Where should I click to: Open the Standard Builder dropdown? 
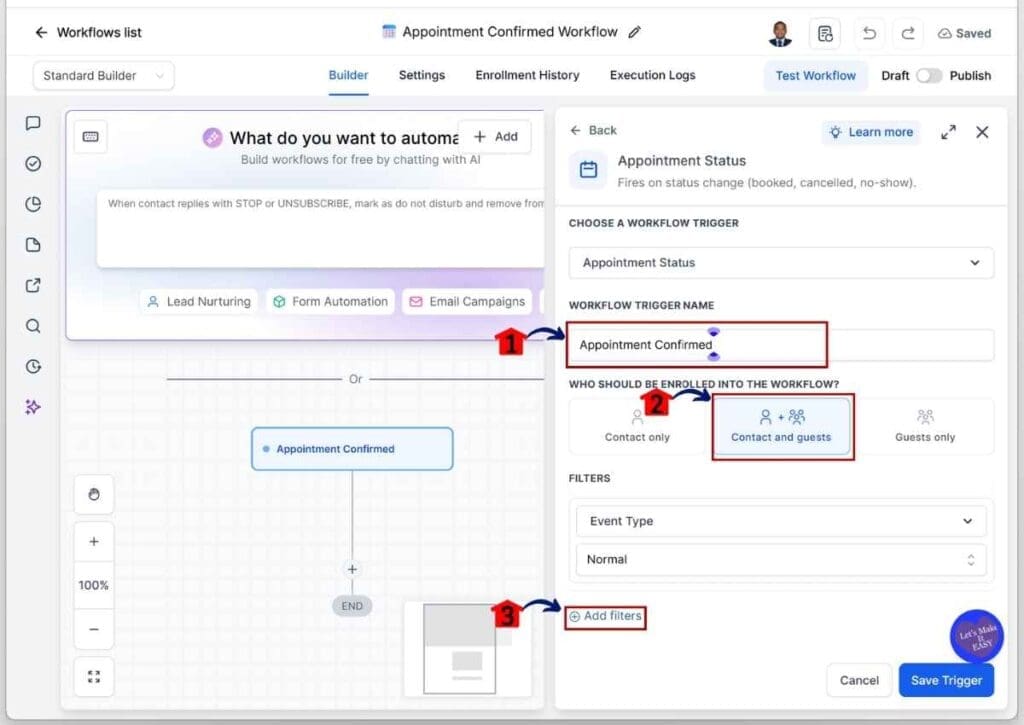click(103, 76)
